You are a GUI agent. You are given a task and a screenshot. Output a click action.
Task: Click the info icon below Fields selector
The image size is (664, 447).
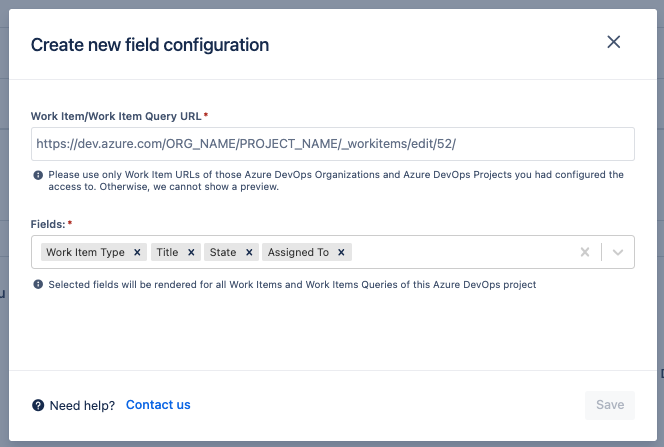[38, 285]
